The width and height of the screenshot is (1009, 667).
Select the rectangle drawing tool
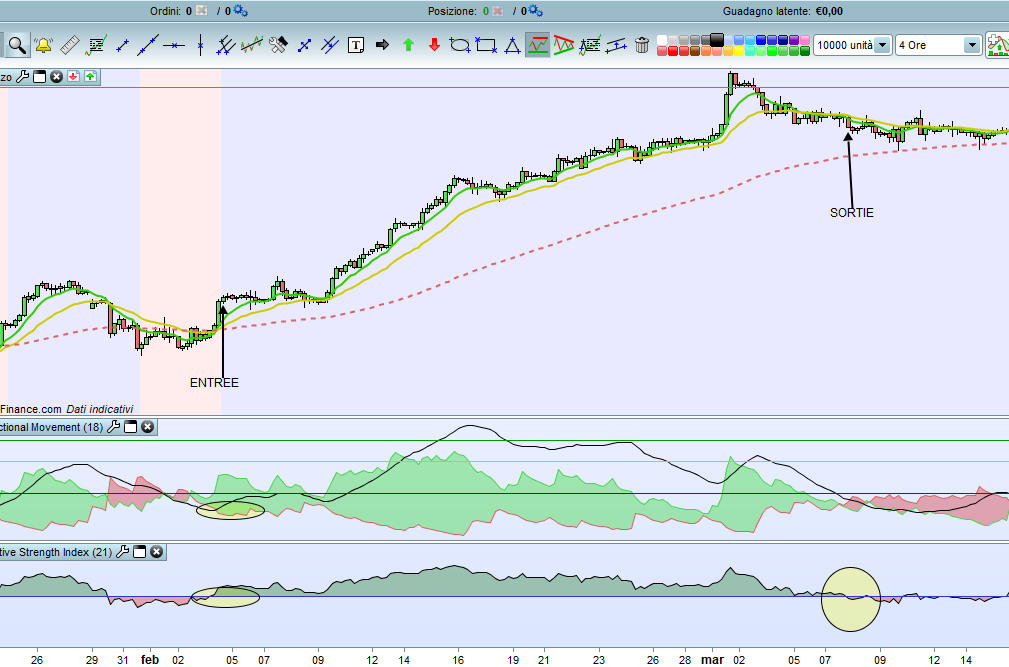[x=486, y=45]
